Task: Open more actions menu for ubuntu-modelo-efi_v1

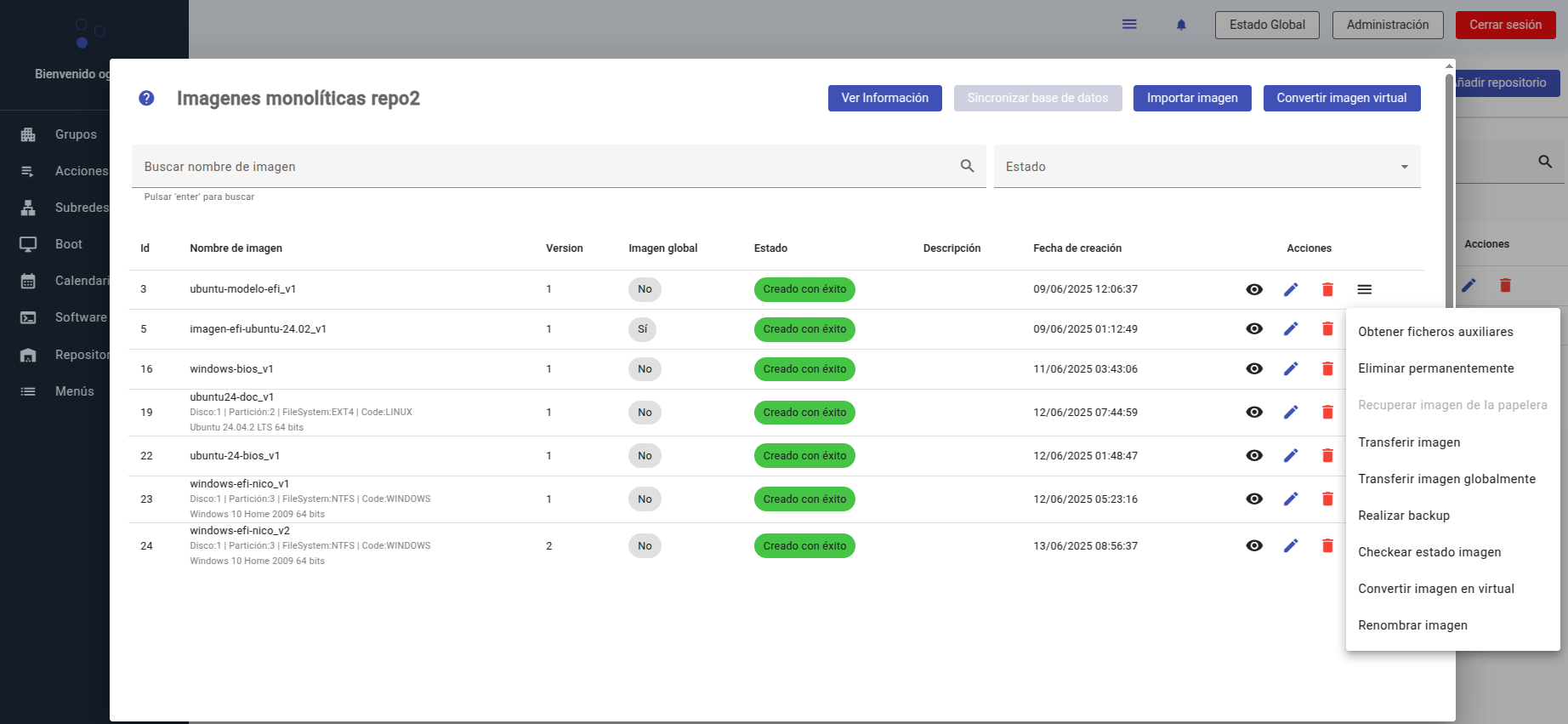Action: click(1365, 289)
